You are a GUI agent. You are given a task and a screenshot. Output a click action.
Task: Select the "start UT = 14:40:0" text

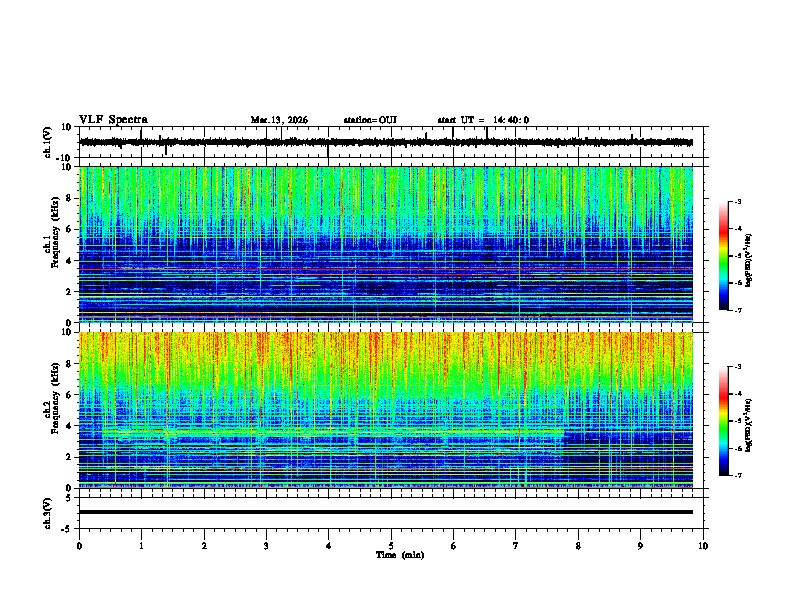pyautogui.click(x=483, y=120)
